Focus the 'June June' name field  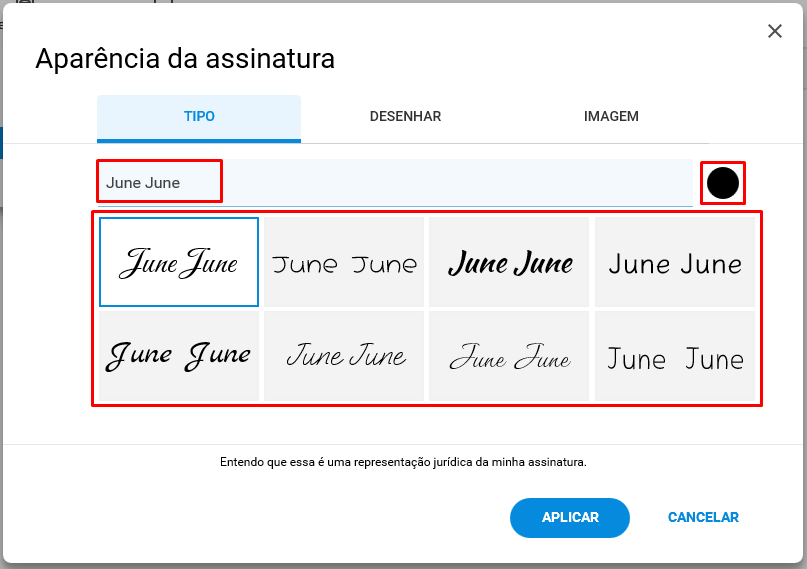[x=395, y=183]
